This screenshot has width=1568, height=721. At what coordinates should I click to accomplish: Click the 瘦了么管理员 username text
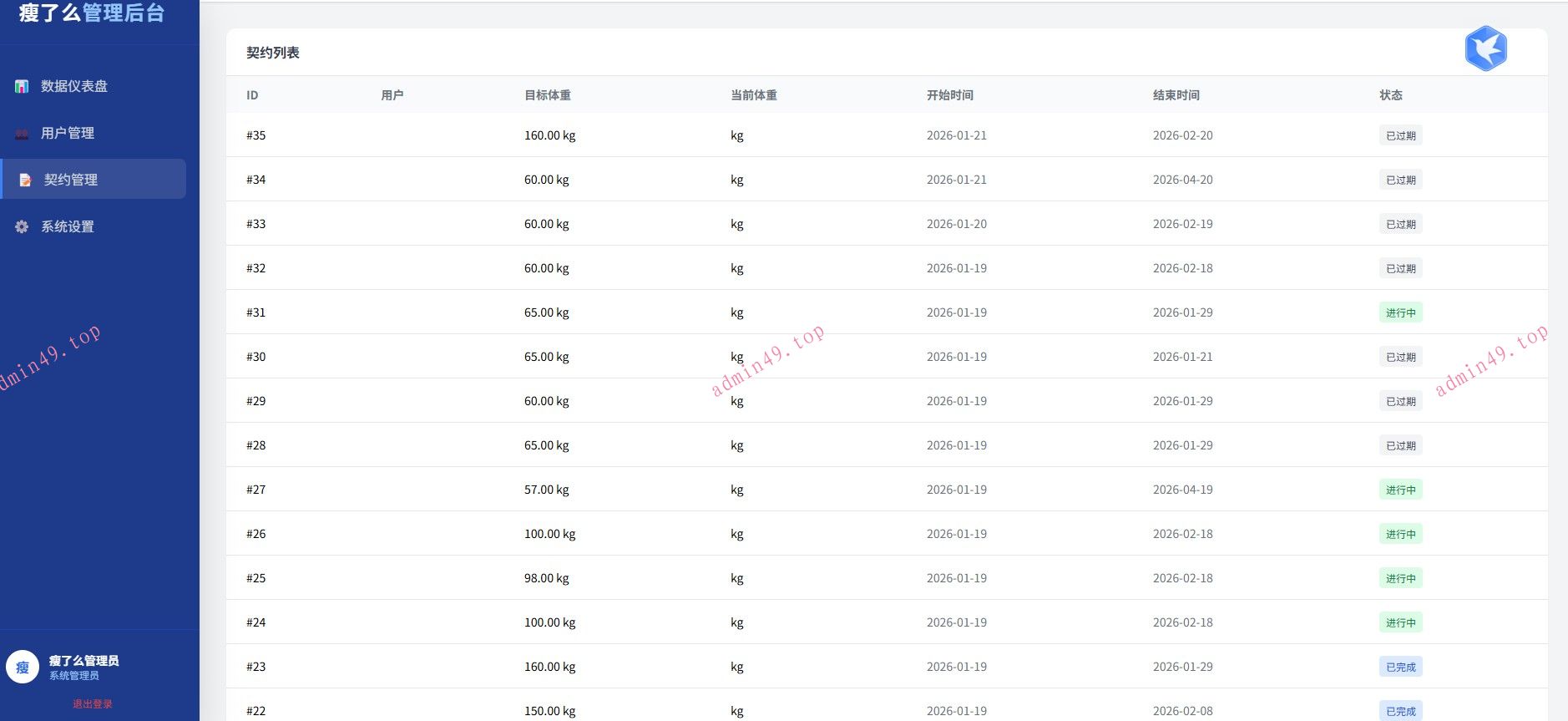click(83, 660)
